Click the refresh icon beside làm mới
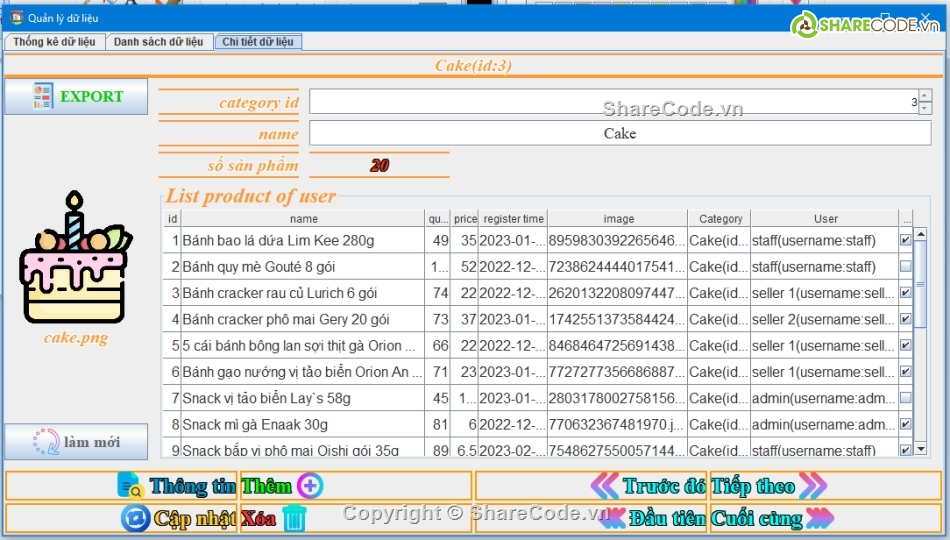The height and width of the screenshot is (540, 950). point(45,441)
